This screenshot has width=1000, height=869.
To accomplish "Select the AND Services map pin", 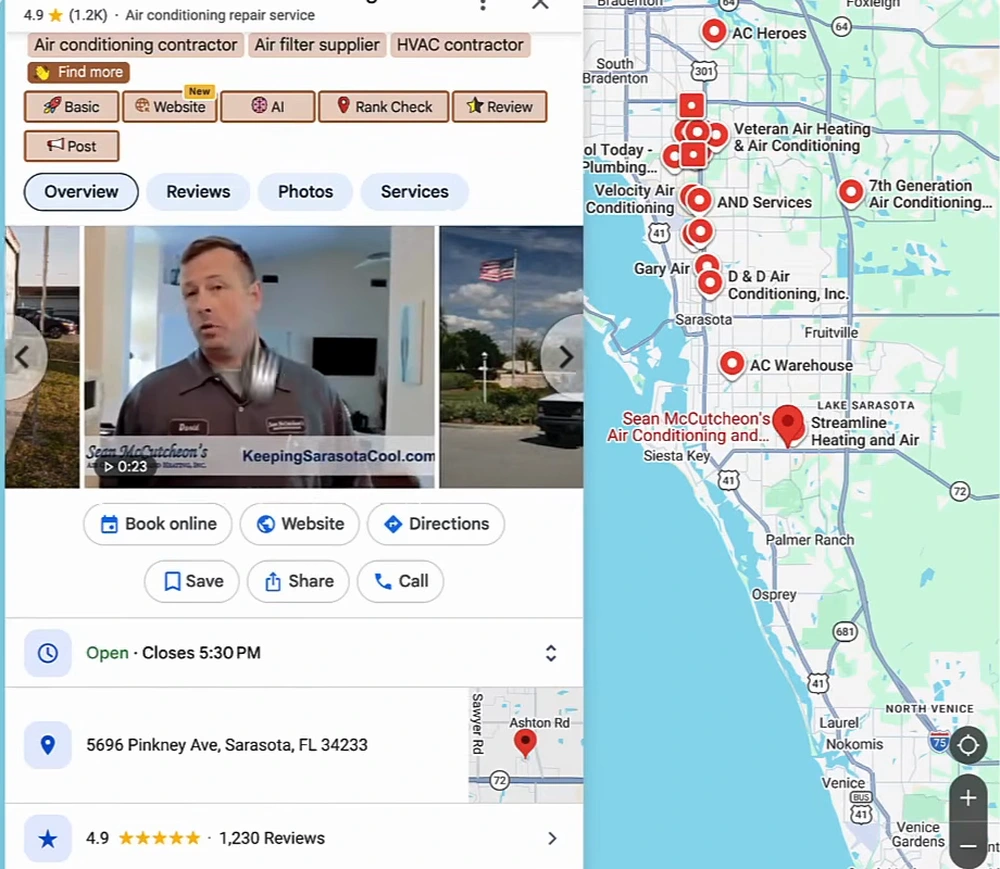I will click(x=699, y=201).
